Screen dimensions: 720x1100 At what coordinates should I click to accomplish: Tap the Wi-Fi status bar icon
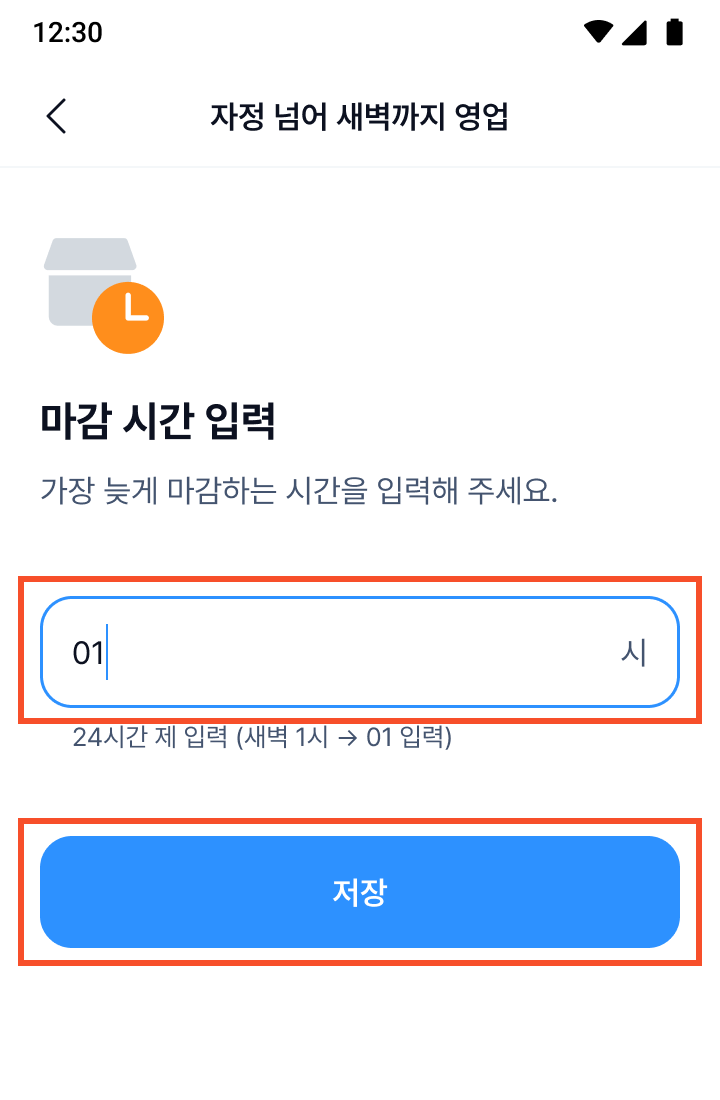(x=598, y=32)
